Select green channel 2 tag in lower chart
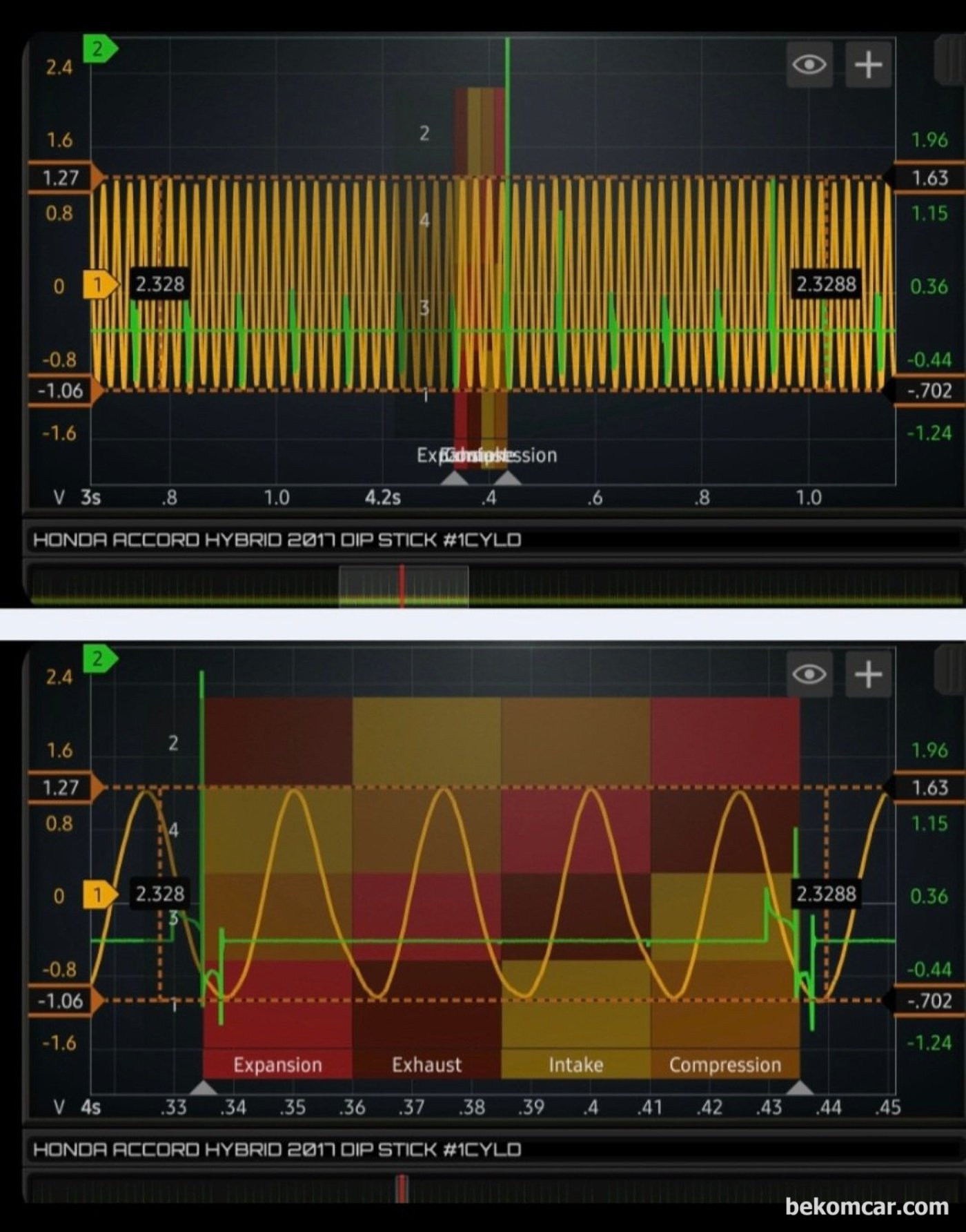Image resolution: width=966 pixels, height=1232 pixels. tap(99, 658)
